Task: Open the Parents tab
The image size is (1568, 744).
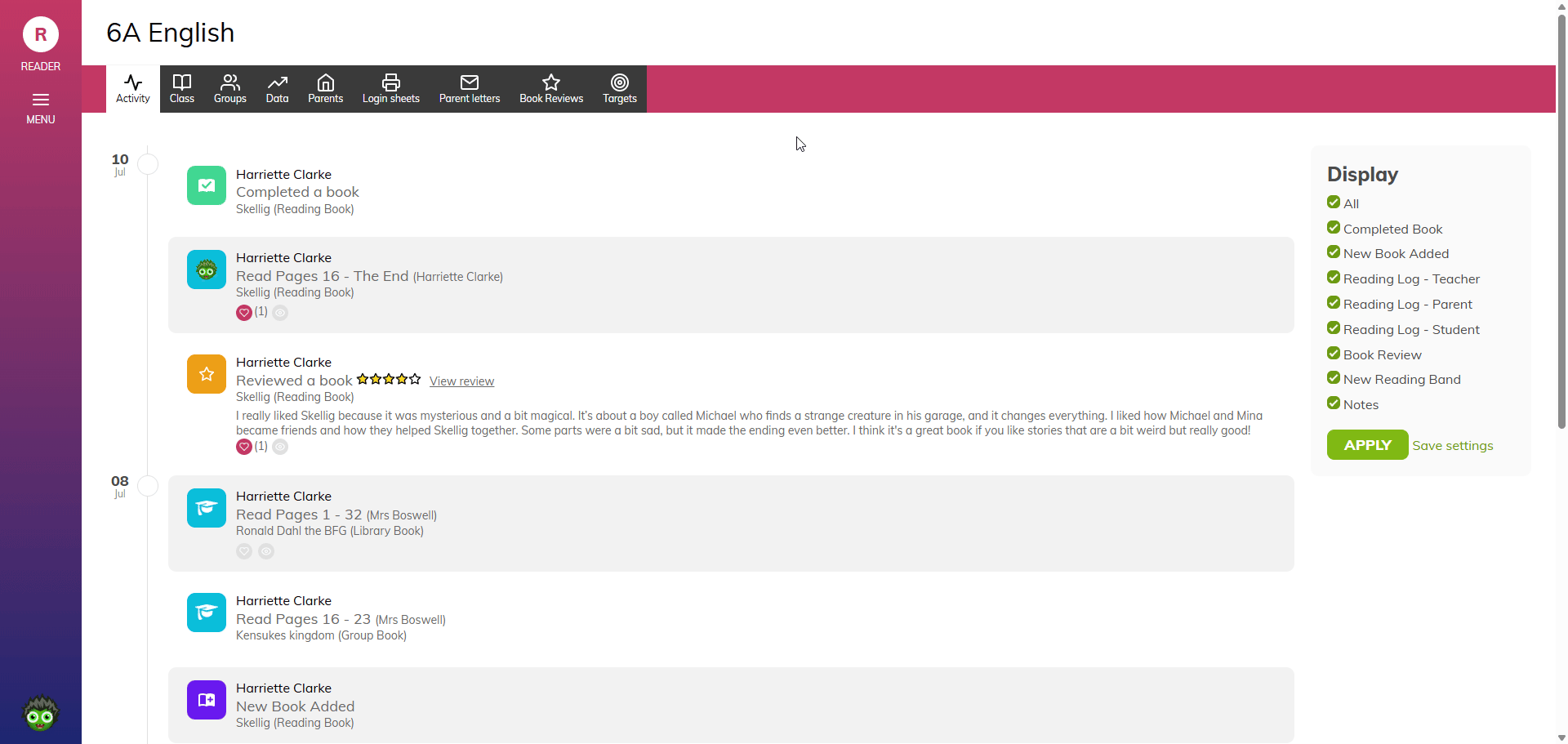Action: (326, 89)
